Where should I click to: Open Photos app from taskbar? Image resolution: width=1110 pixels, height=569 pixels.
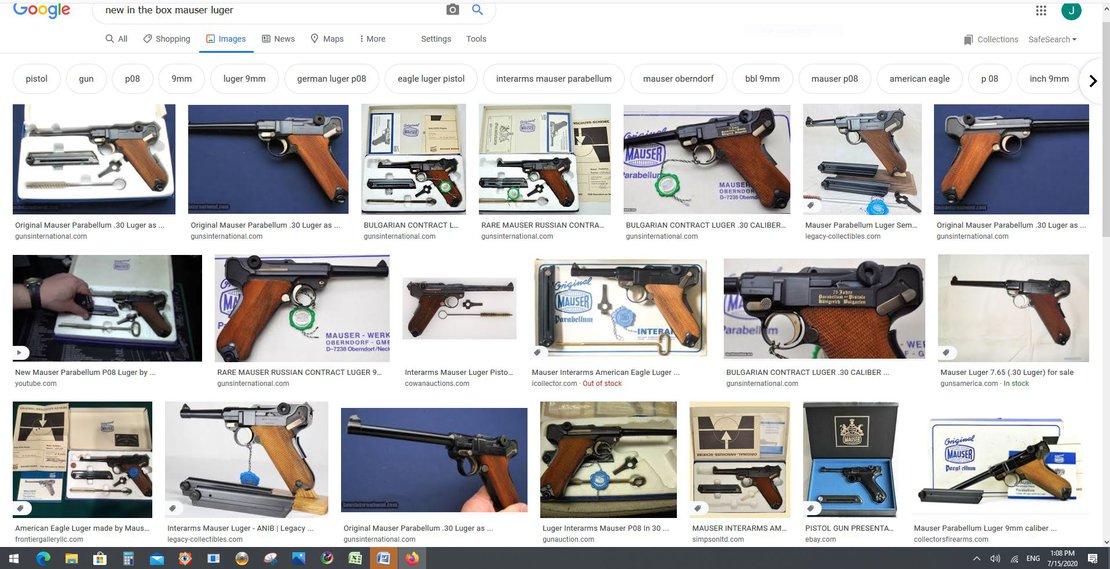[x=298, y=558]
